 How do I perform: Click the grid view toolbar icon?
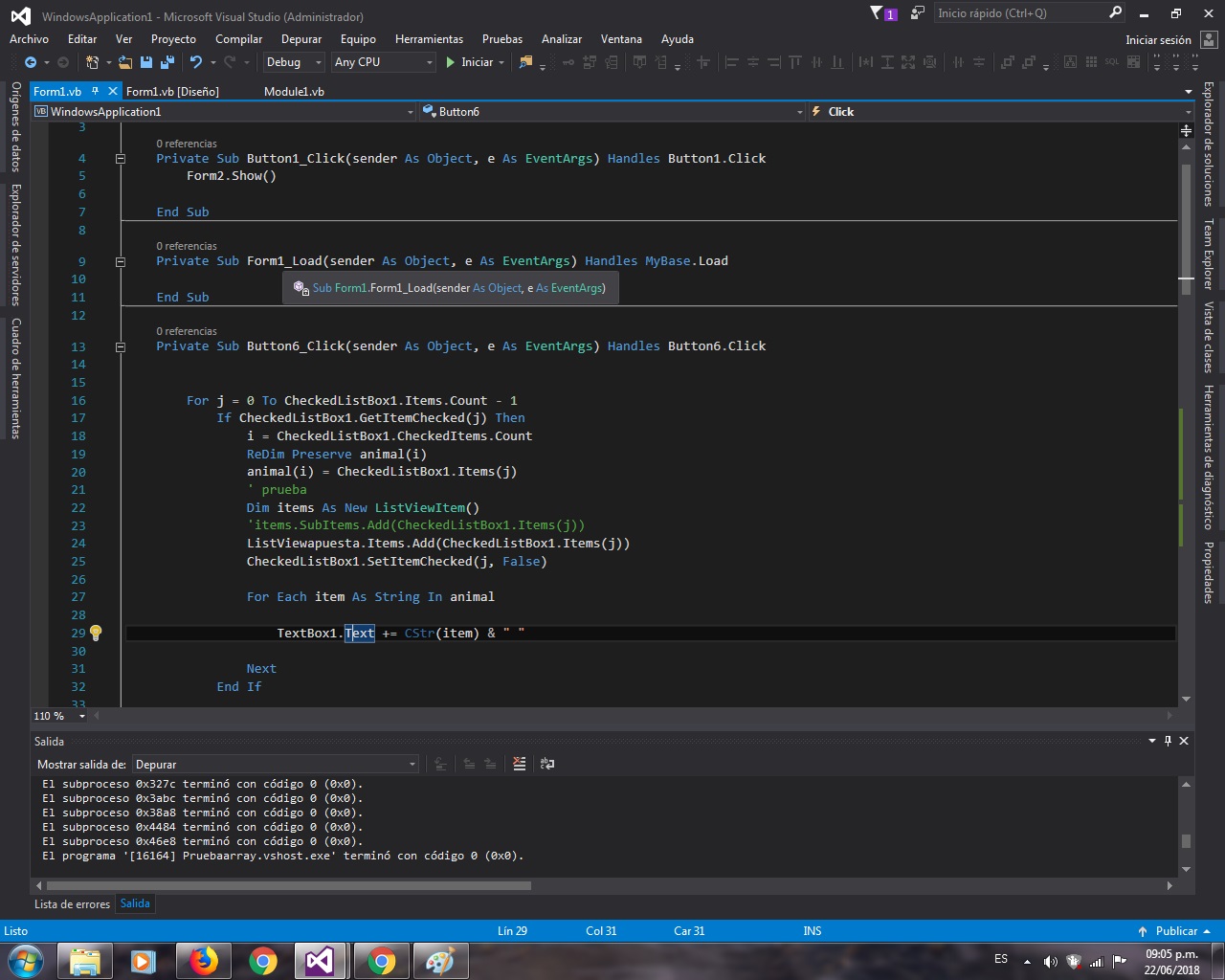[1091, 62]
